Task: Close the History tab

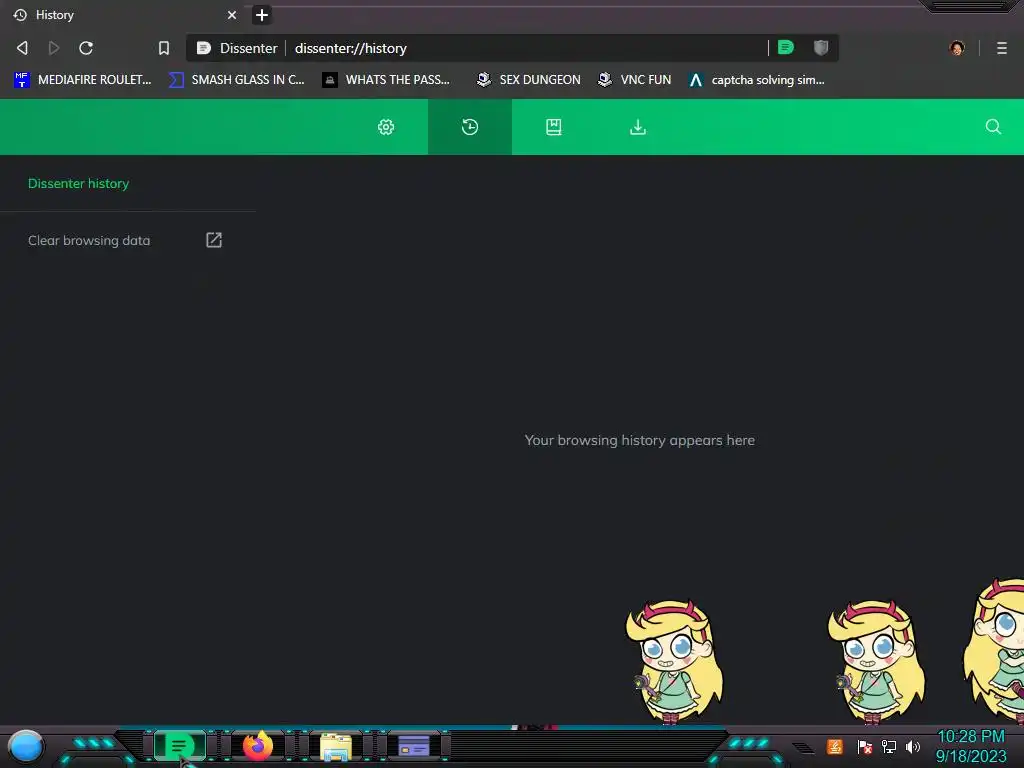Action: click(232, 14)
